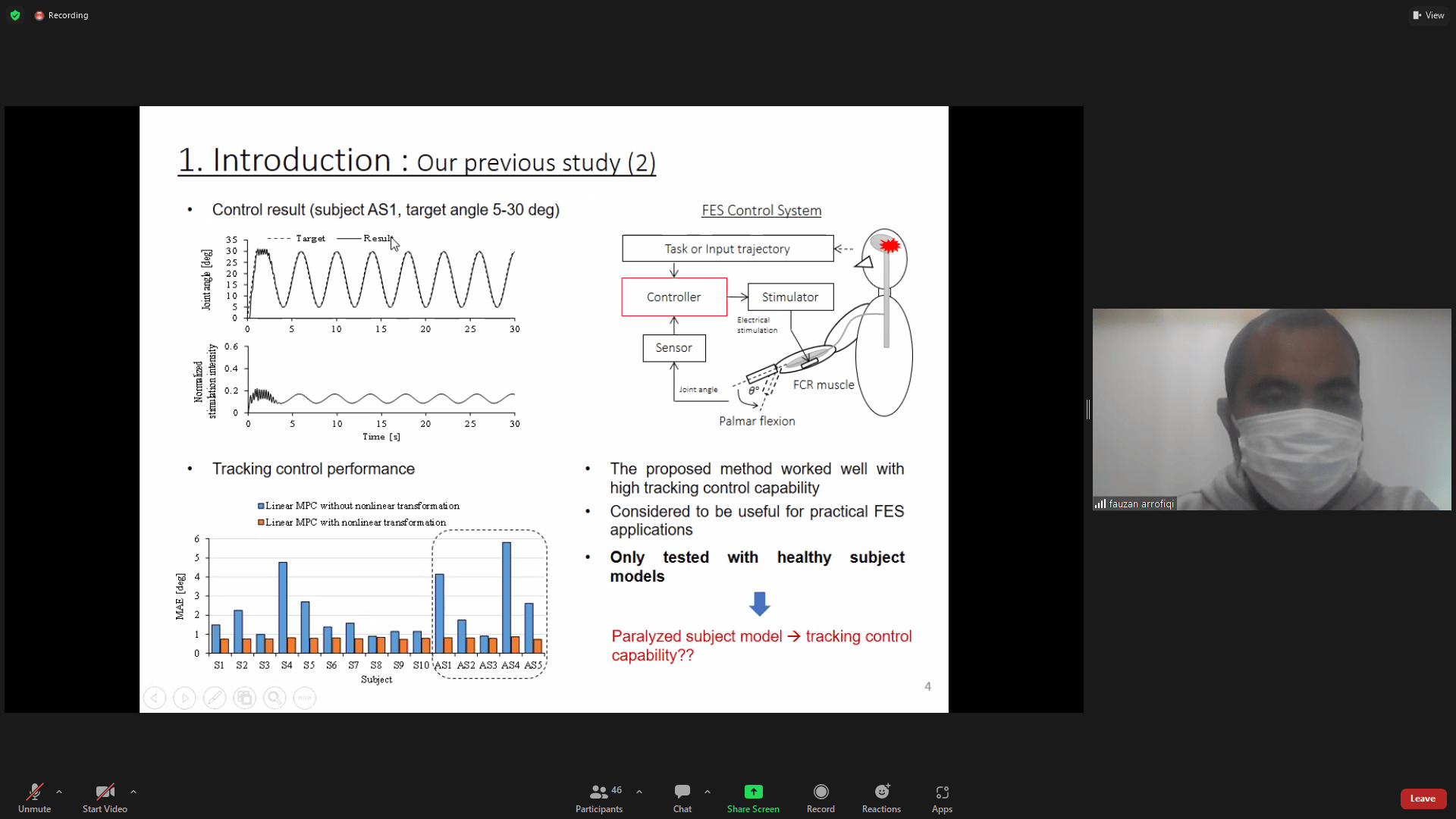Expand video options arrow beside Start Video

[x=133, y=792]
